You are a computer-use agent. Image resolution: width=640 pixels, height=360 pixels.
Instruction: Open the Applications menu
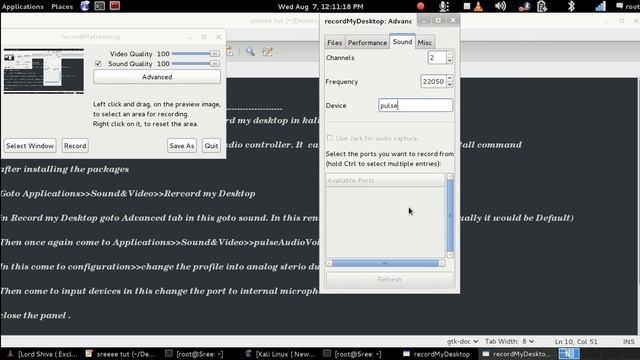pos(23,7)
